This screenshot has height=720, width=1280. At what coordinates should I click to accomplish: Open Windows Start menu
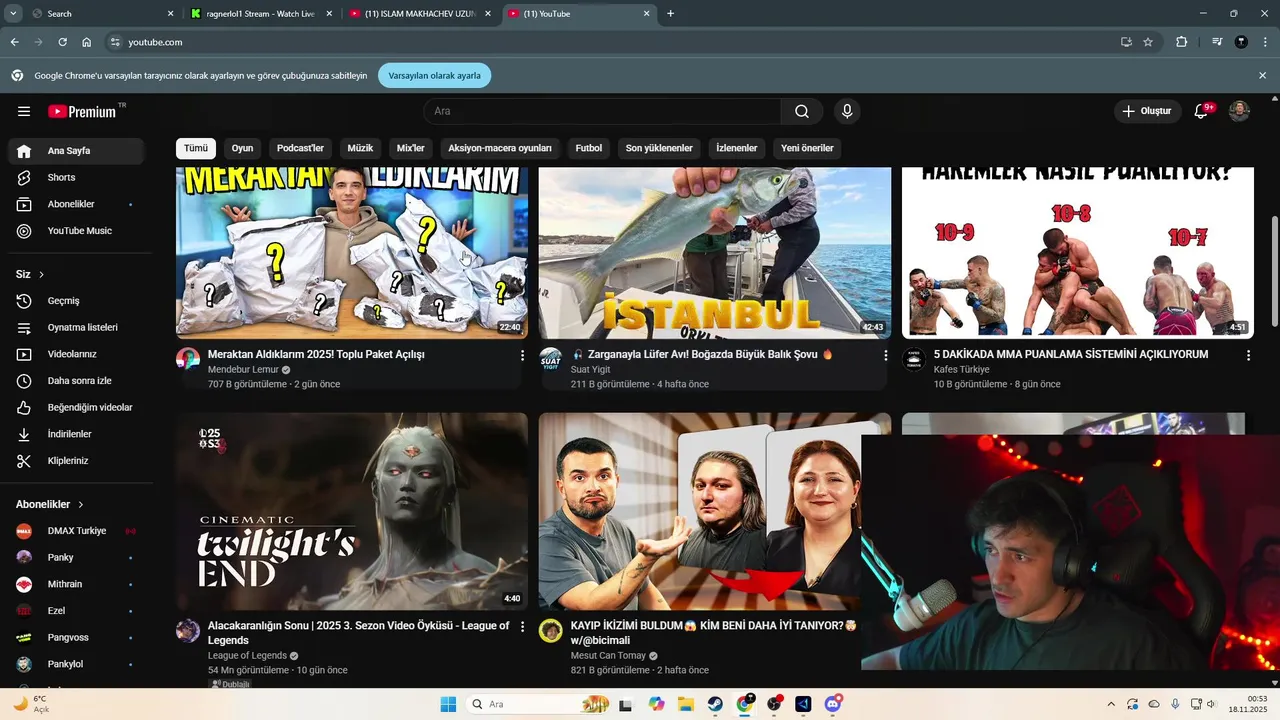click(448, 704)
